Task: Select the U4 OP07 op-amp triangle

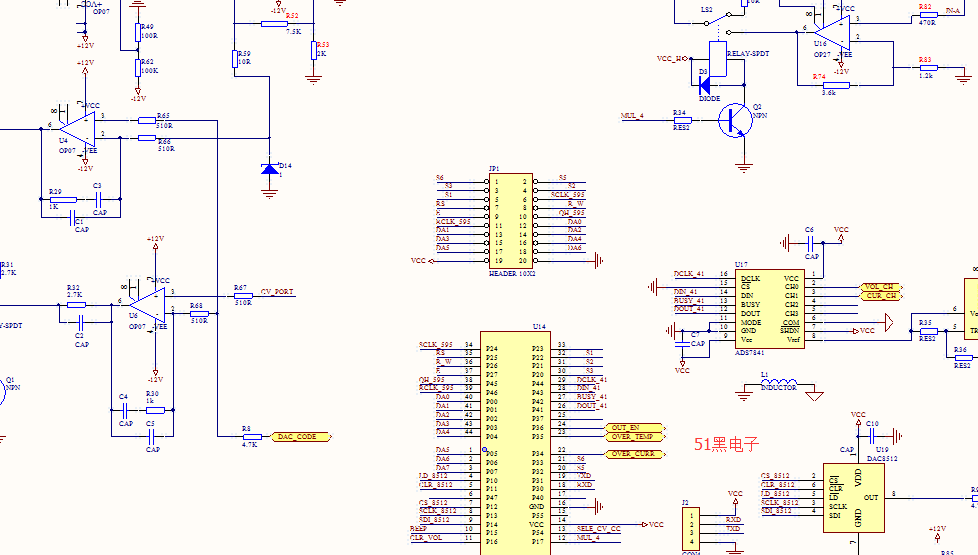Action: pos(77,129)
